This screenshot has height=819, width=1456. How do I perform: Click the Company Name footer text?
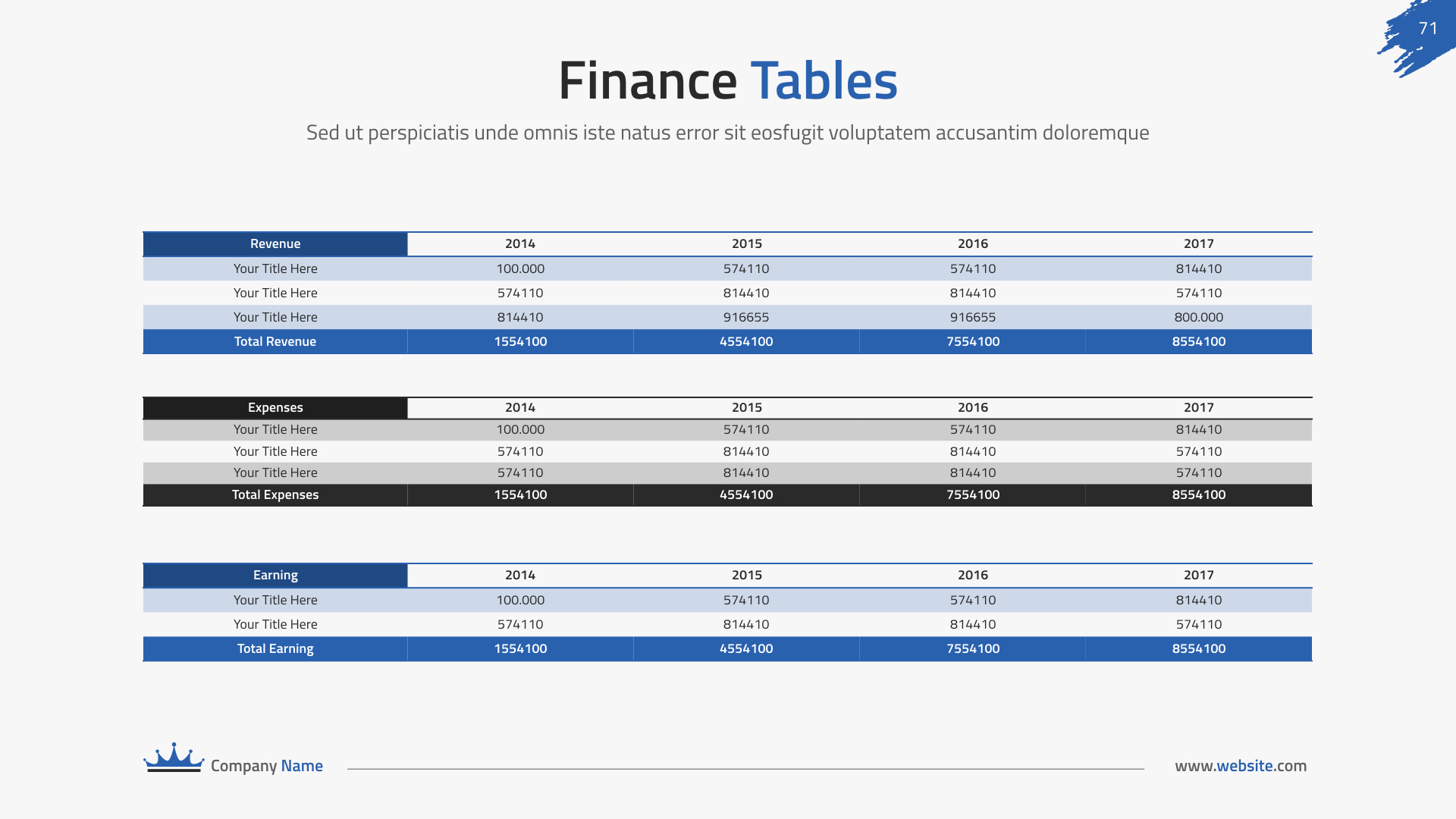(266, 766)
